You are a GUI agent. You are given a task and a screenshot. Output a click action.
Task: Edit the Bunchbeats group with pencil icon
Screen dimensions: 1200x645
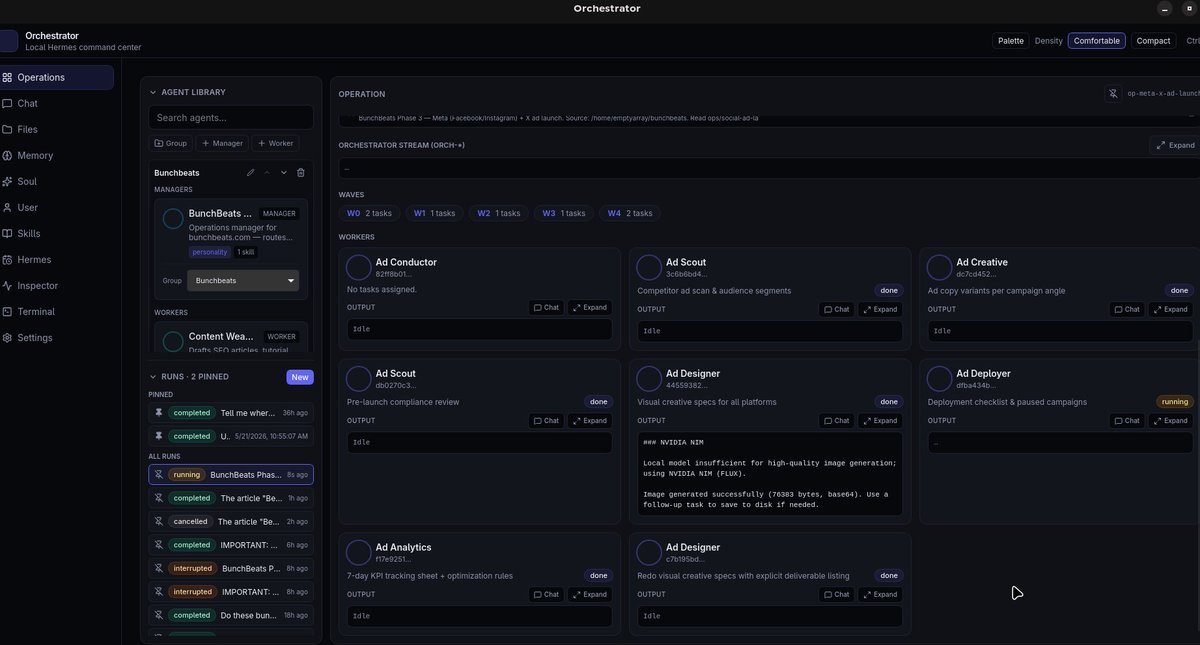(x=250, y=172)
